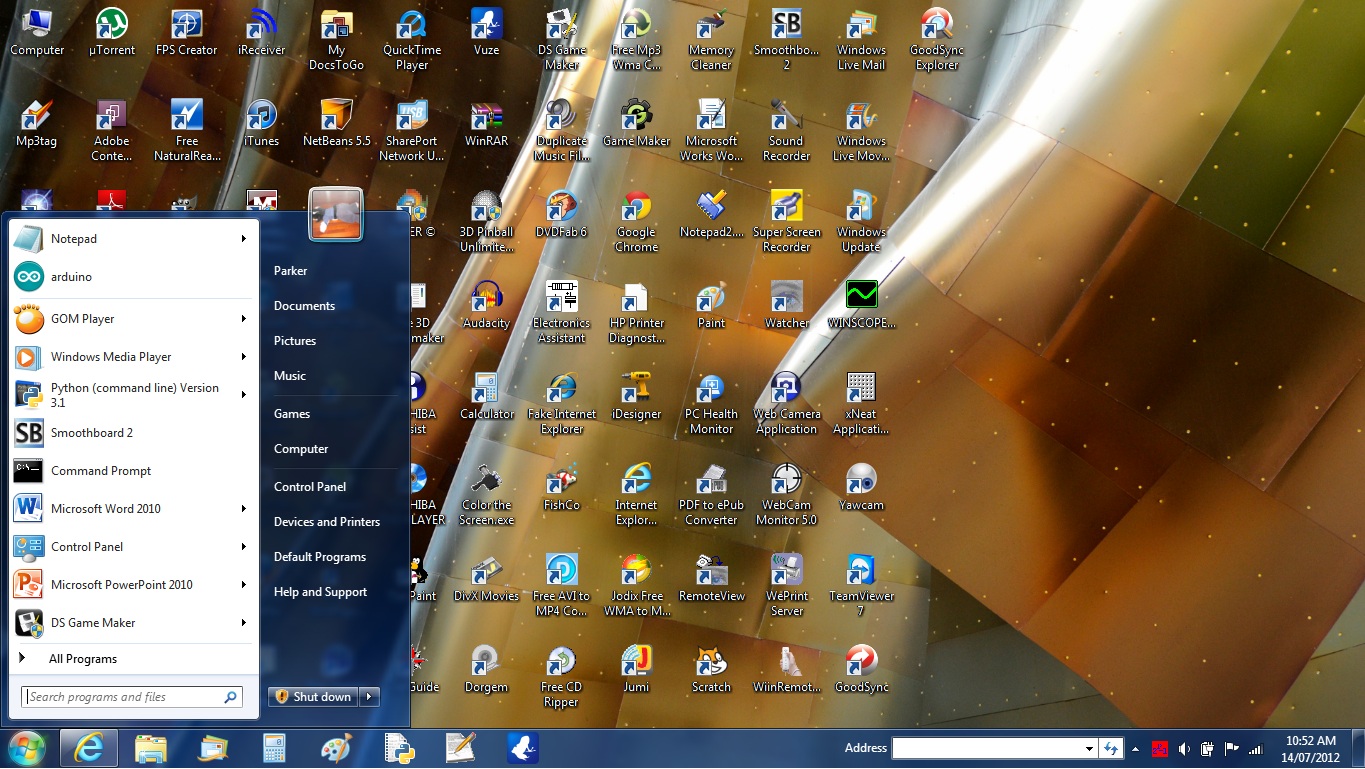
Task: Open the WinRAR desktop icon
Action: tap(486, 122)
